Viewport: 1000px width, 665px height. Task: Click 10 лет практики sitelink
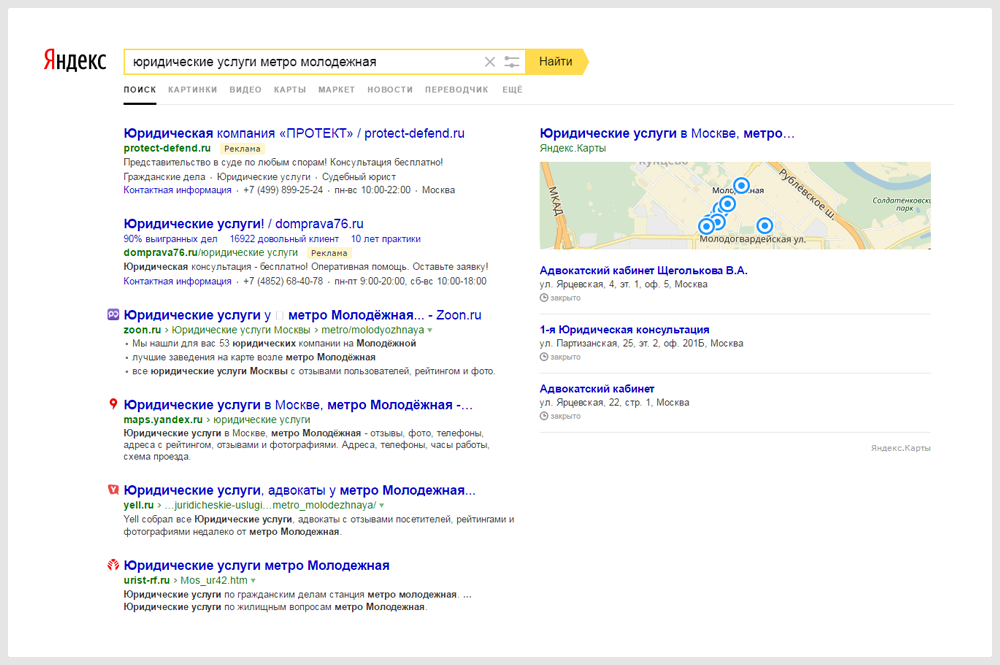[386, 239]
